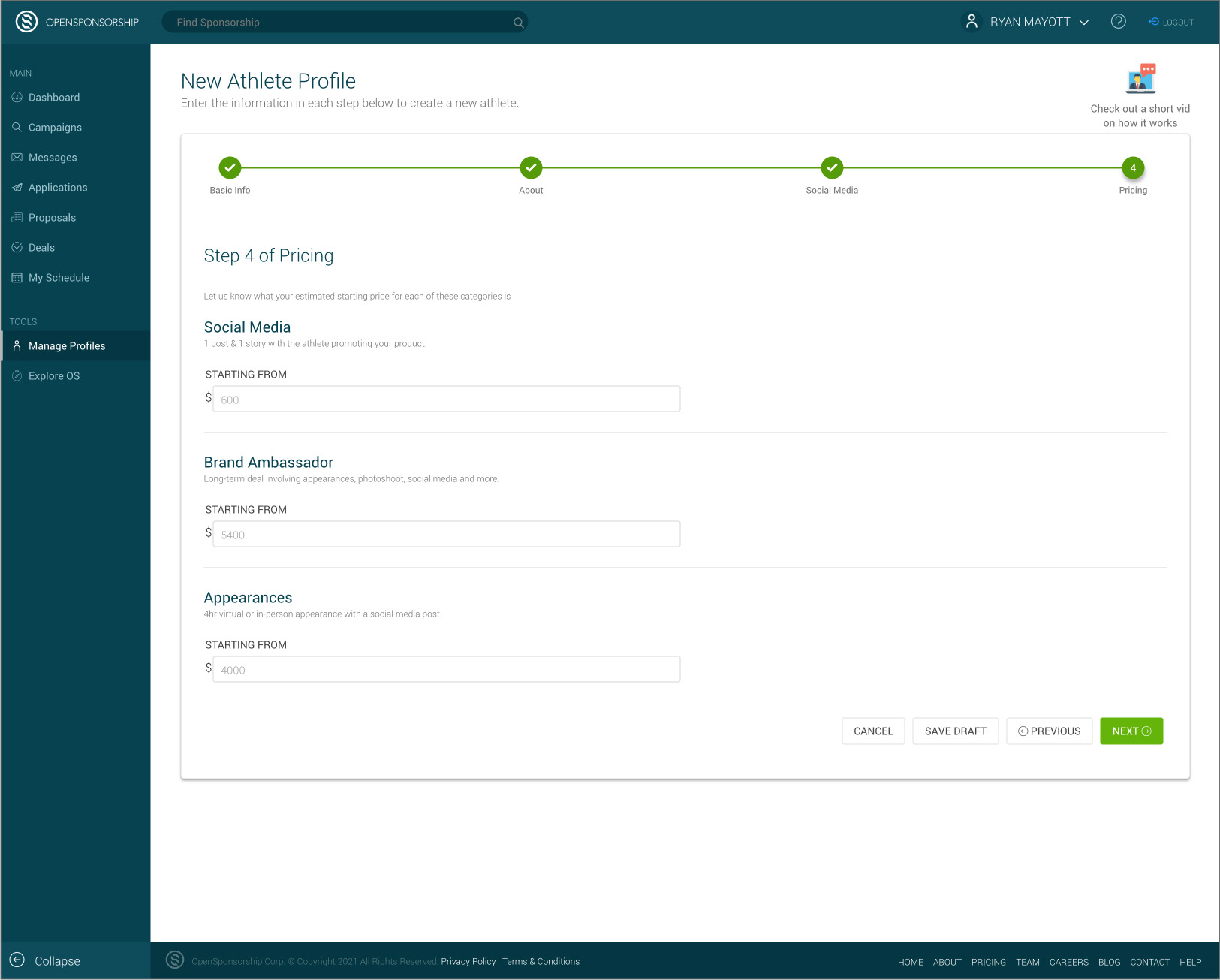
Task: Open Messages in sidebar
Action: tap(75, 158)
